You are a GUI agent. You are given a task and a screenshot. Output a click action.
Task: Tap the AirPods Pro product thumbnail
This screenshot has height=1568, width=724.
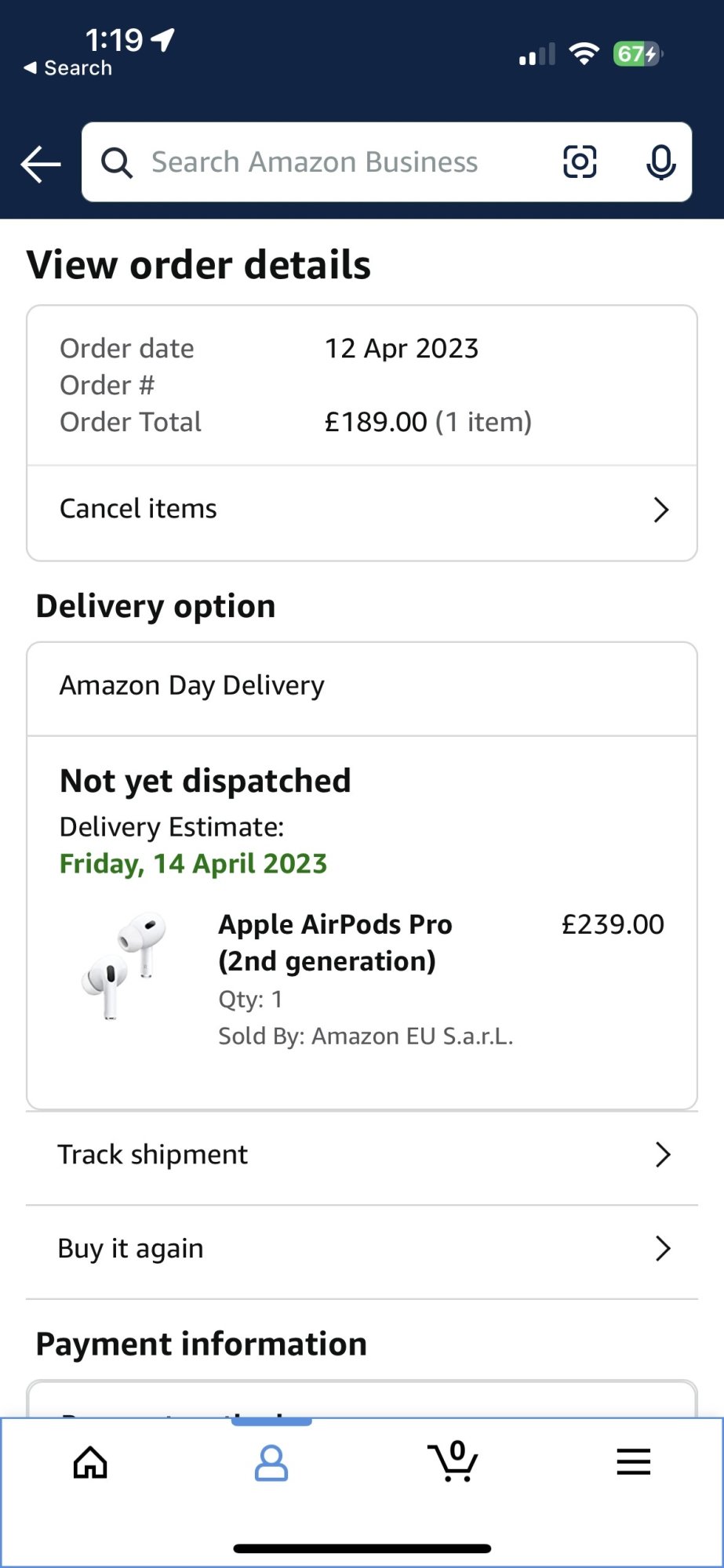tap(125, 965)
